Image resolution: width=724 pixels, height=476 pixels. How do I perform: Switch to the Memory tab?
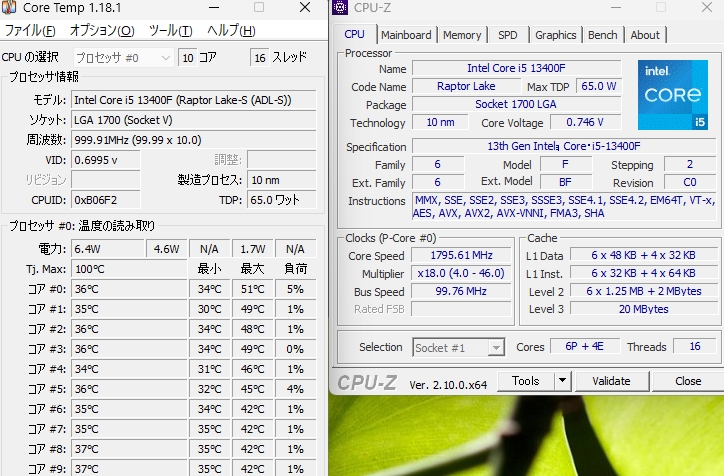pos(462,35)
